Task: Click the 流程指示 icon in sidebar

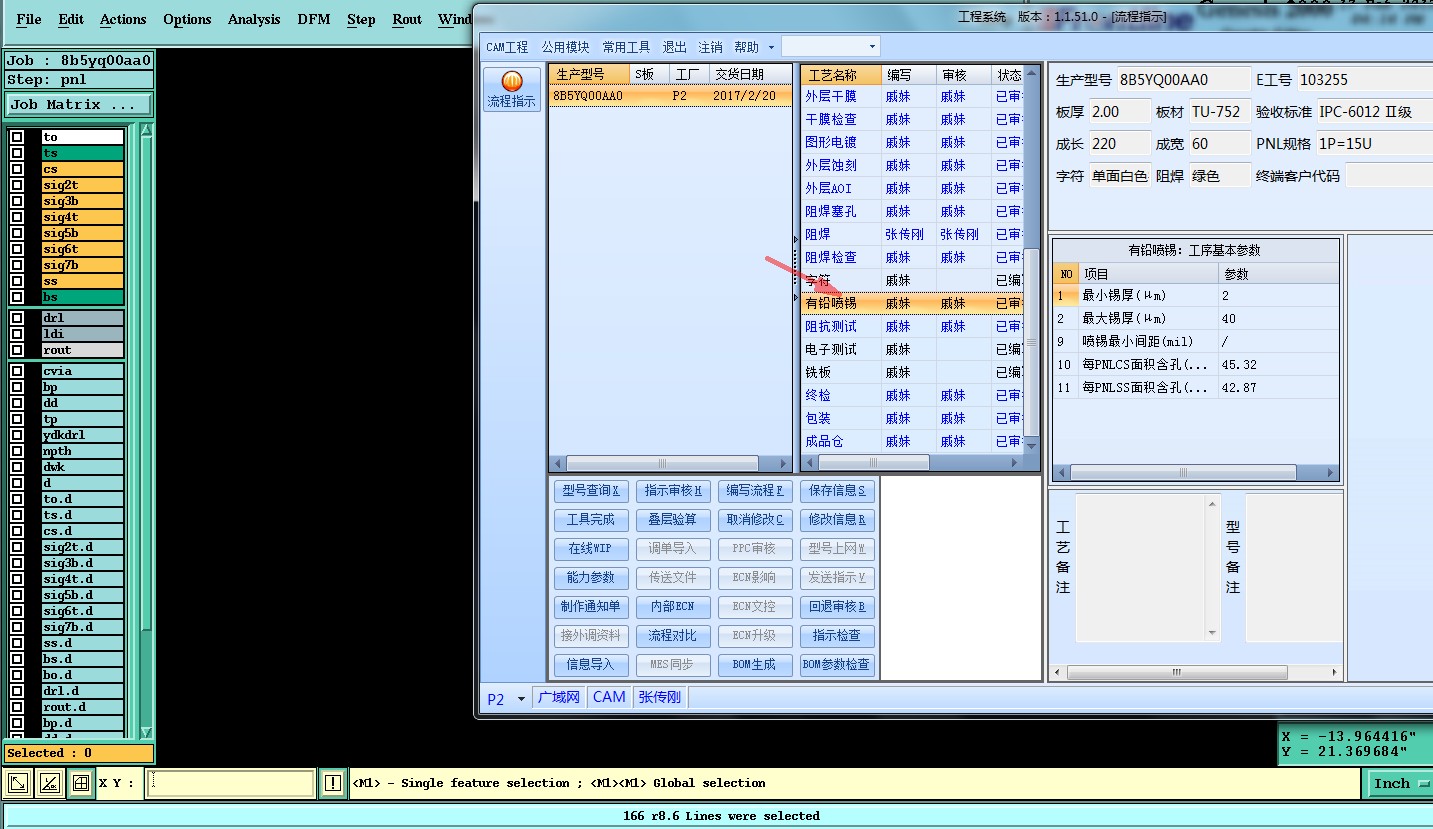Action: pos(511,89)
